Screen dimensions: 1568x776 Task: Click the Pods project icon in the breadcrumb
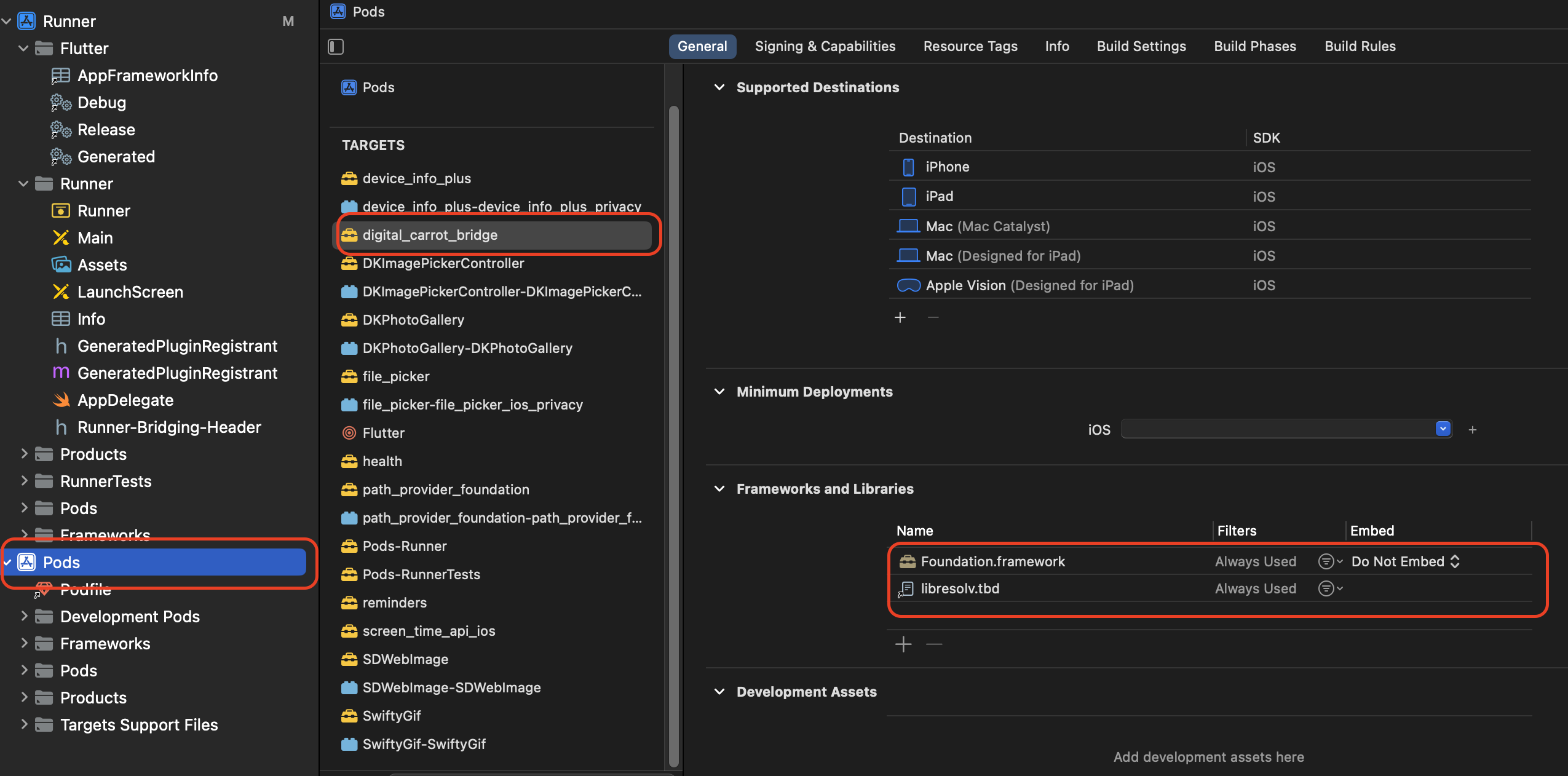point(338,12)
